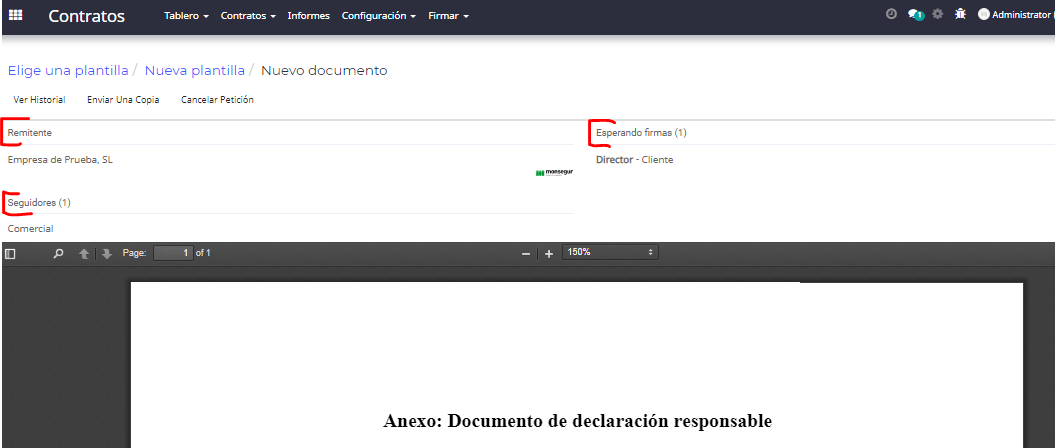1055x448 pixels.
Task: Open the debug bug icon menu
Action: (960, 13)
